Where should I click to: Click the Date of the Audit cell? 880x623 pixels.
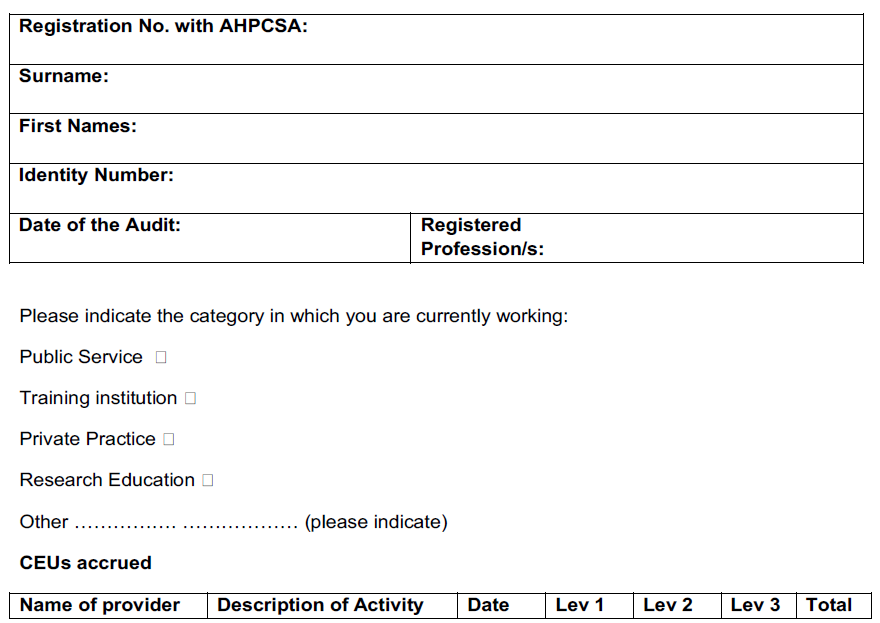click(x=210, y=238)
